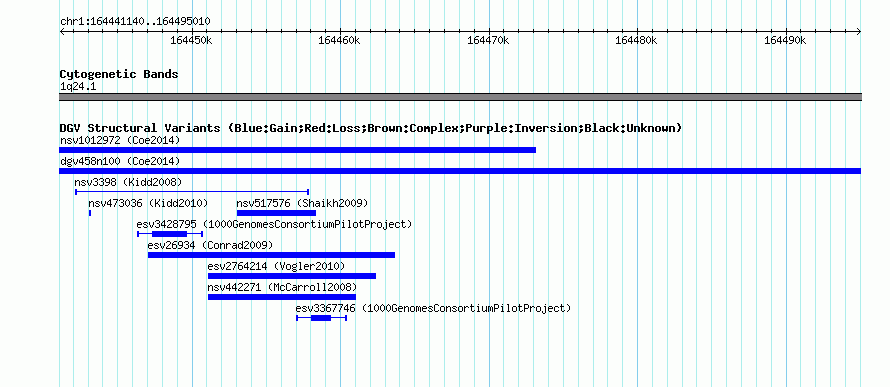Click the nsv1012972 (Coe2014) variant label
Viewport: 890px width, 387px height.
pos(120,140)
